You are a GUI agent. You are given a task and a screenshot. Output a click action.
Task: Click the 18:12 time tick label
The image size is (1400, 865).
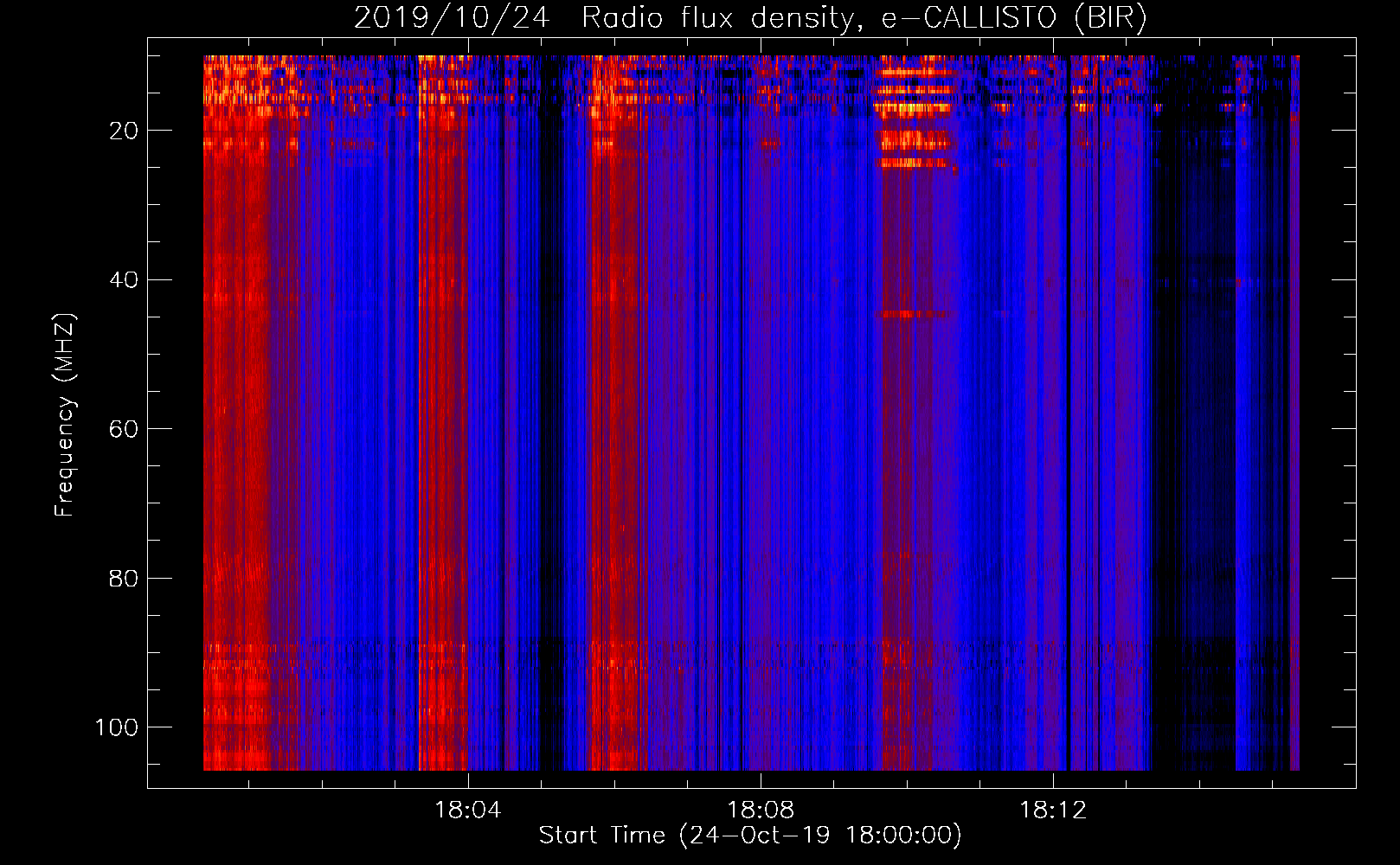tap(1053, 811)
